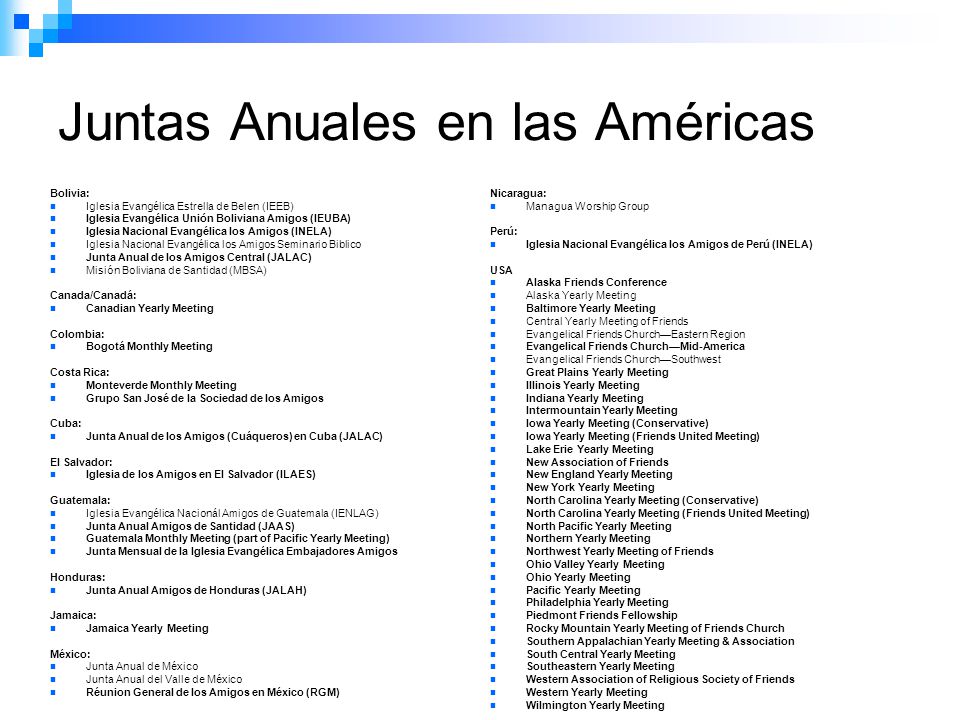Click the 'México:' heading
960x720 pixels.
(70, 654)
